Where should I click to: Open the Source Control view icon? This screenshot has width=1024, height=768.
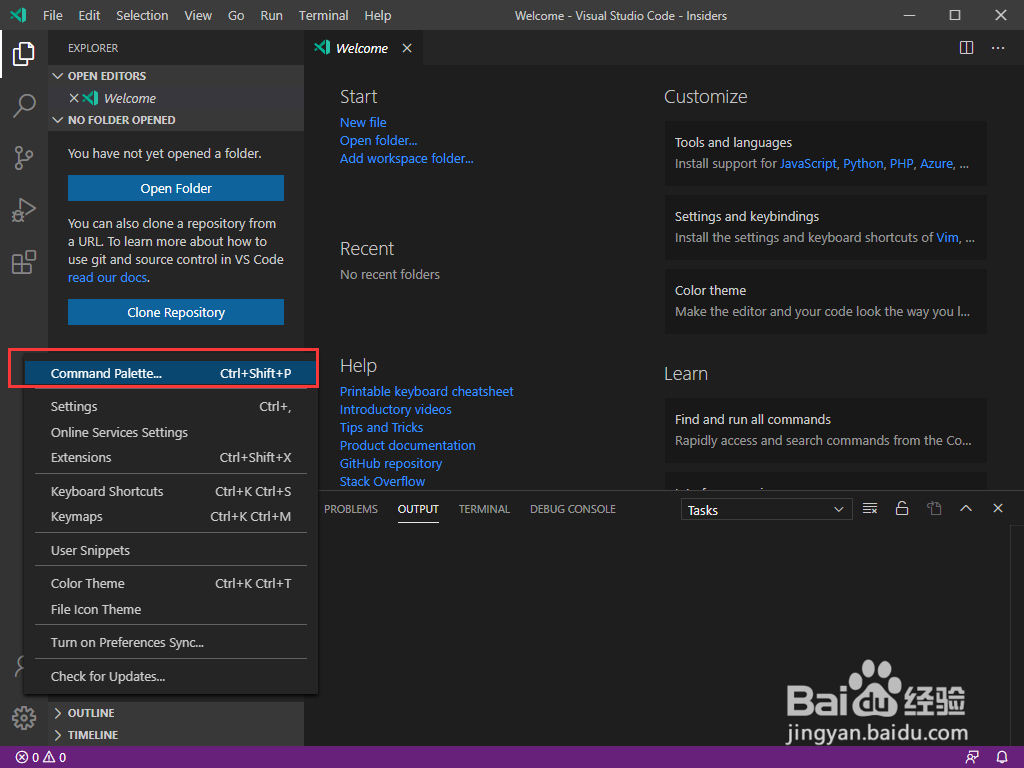24,157
